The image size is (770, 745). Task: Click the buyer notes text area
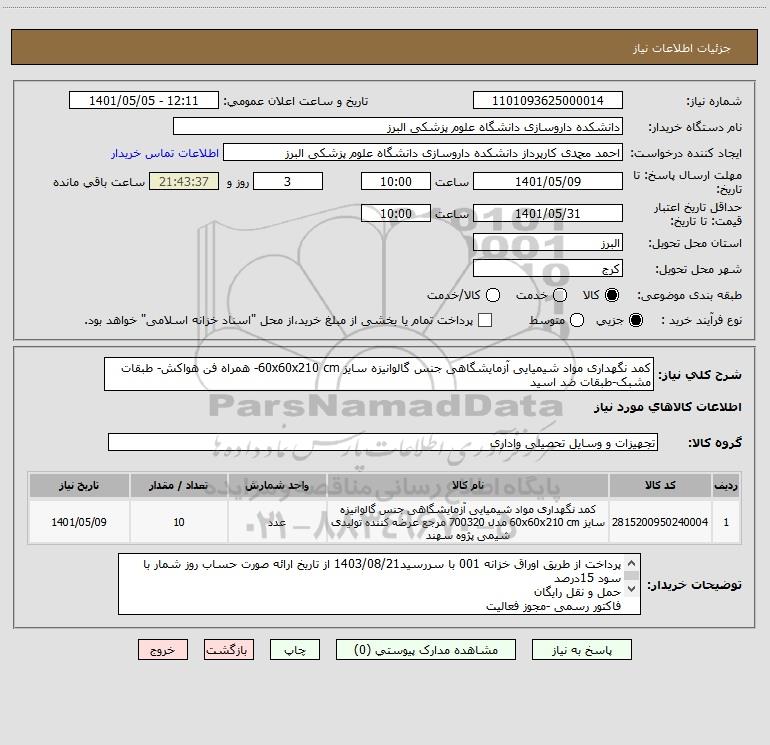(379, 584)
